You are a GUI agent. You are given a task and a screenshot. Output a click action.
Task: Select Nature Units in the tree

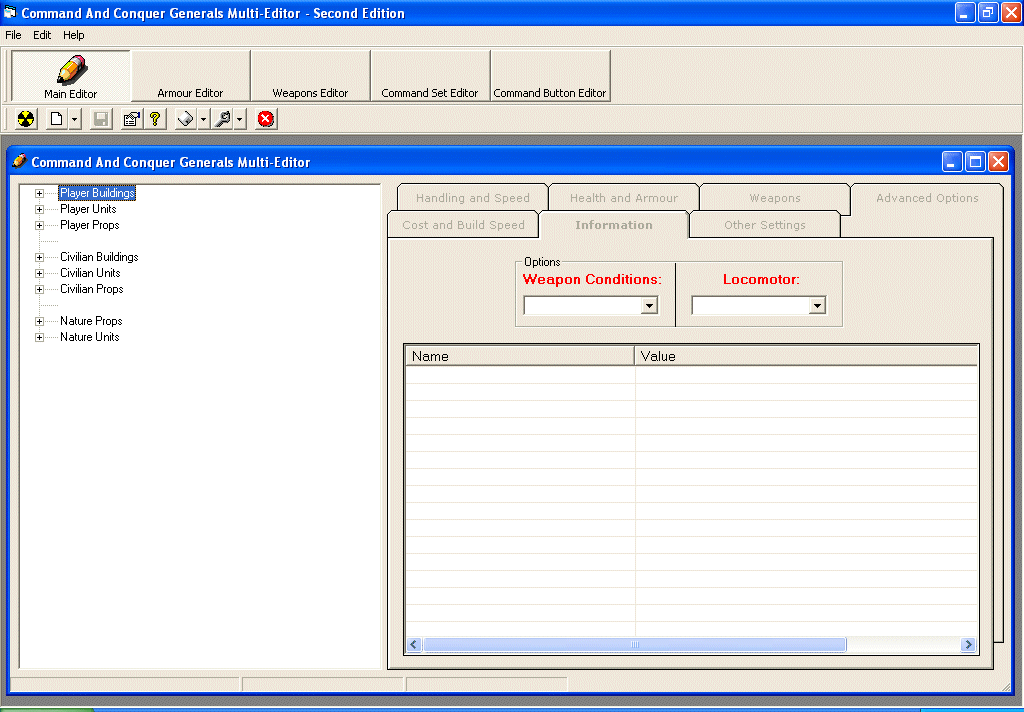pos(89,337)
